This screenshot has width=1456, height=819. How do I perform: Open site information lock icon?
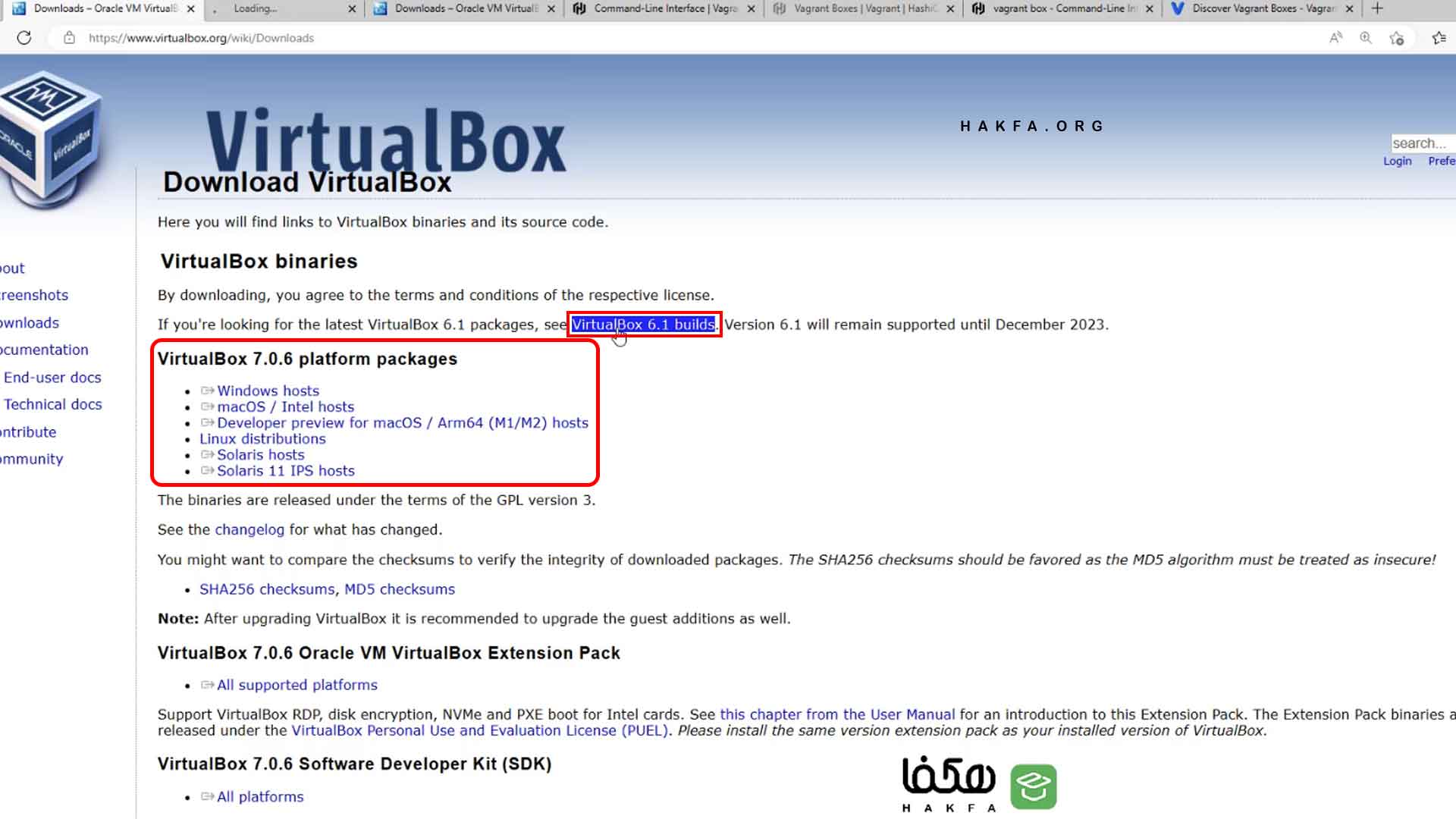69,38
